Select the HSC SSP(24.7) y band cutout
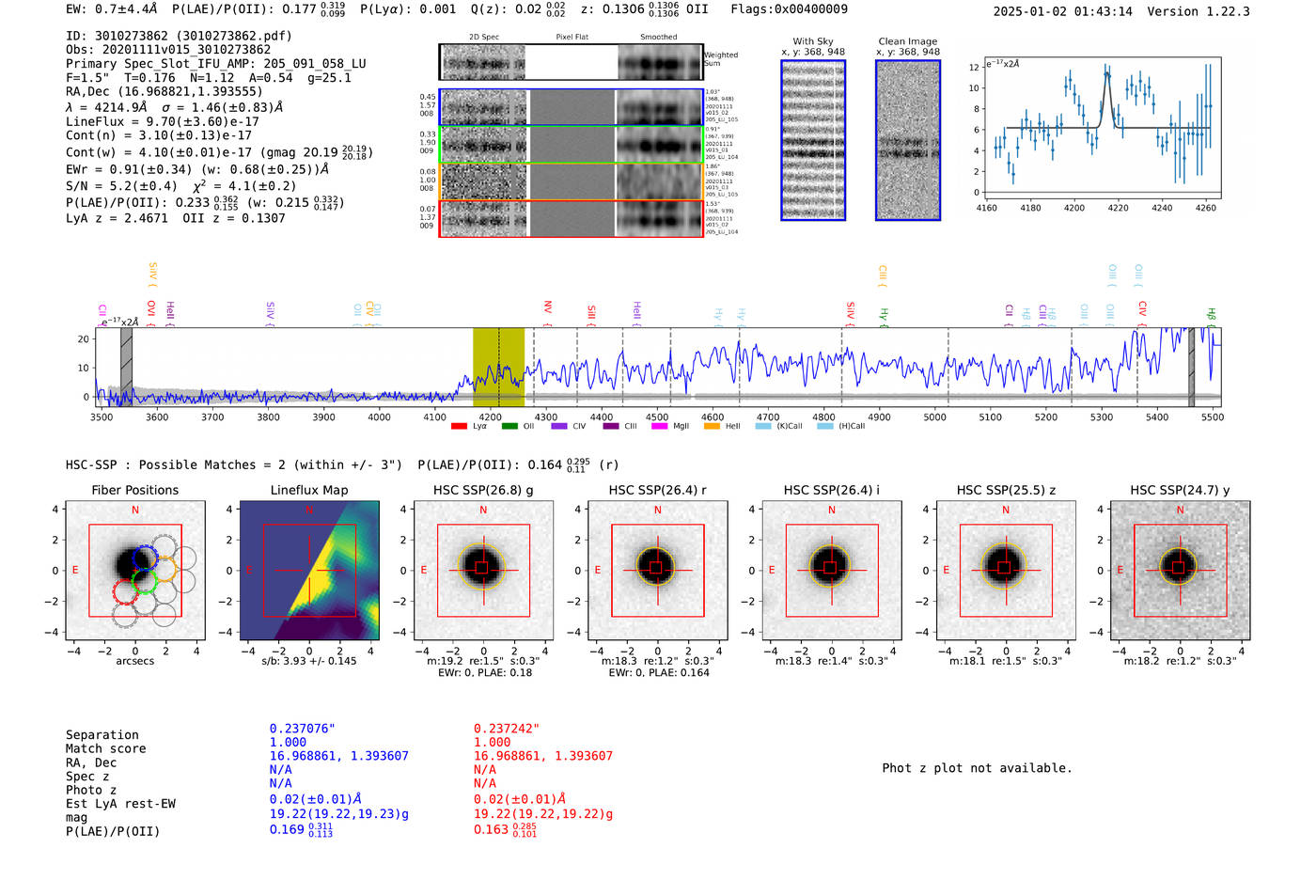Screen dimensions: 1316x896 [1180, 570]
